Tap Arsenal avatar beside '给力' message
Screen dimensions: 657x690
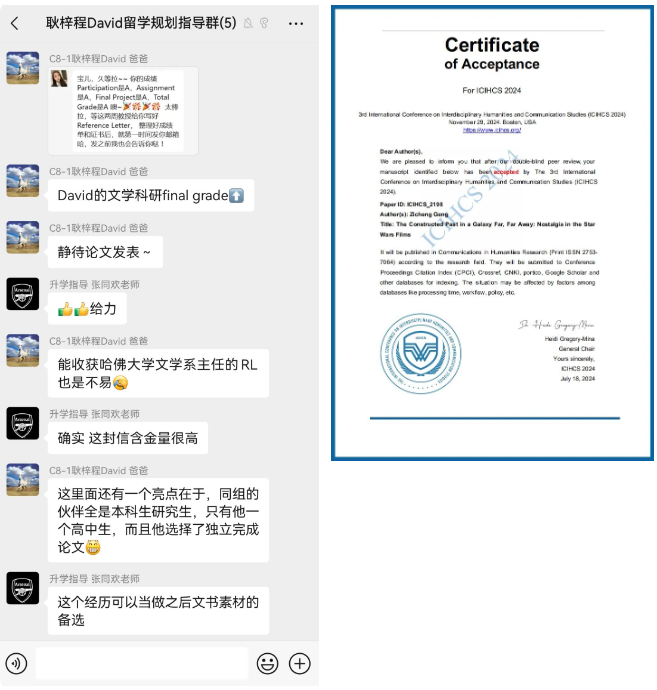click(22, 294)
